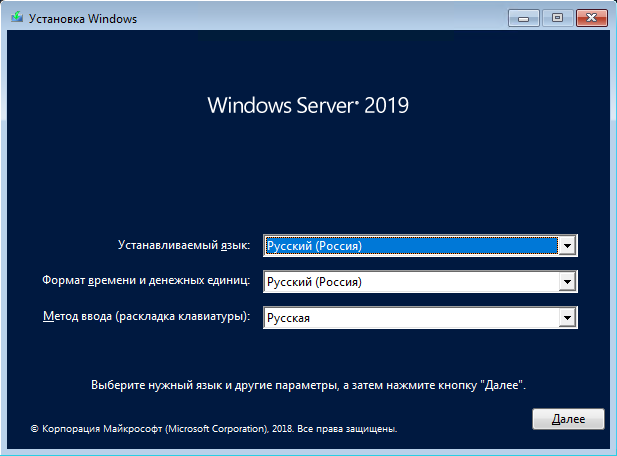Click the Windows Server 2019 heading
This screenshot has width=617, height=456.
(x=308, y=105)
